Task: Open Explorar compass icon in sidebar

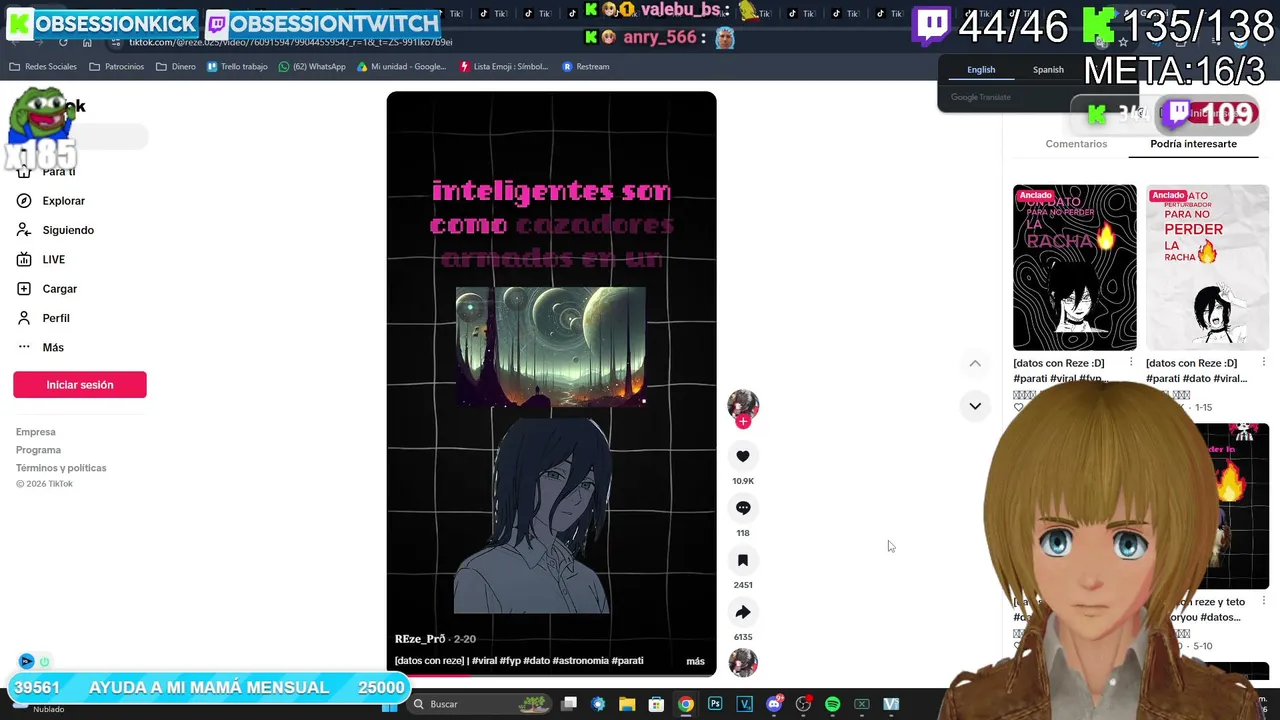Action: coord(24,201)
